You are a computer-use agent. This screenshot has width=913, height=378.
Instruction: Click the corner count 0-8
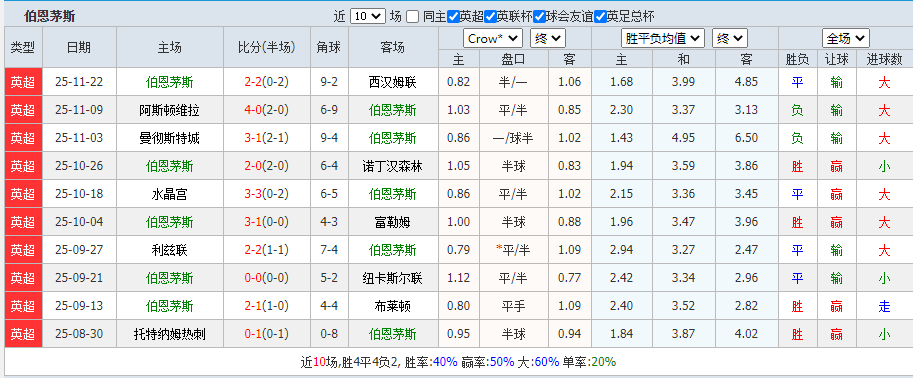pos(330,334)
